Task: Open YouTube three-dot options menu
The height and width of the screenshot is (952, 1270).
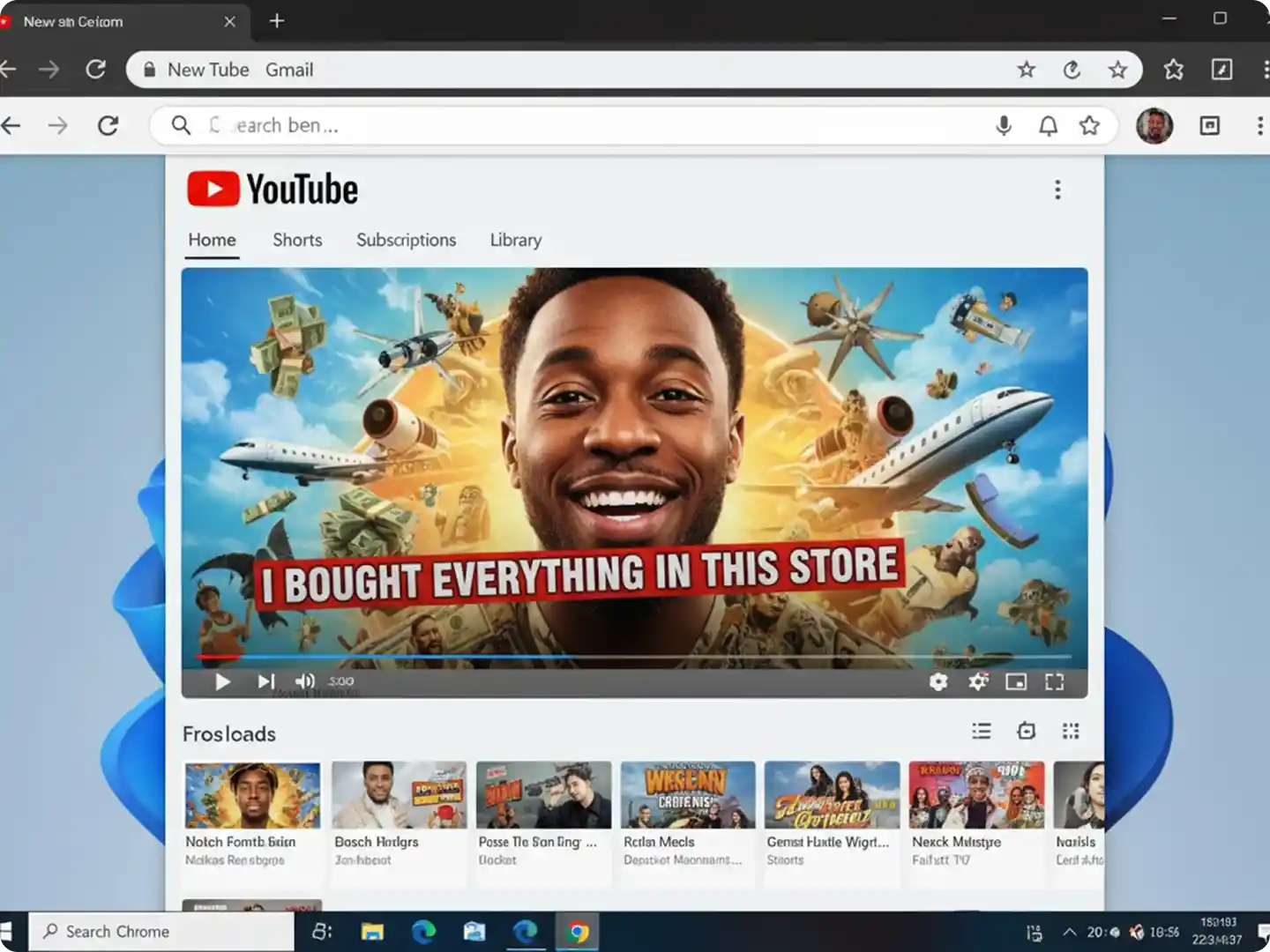Action: (x=1057, y=190)
